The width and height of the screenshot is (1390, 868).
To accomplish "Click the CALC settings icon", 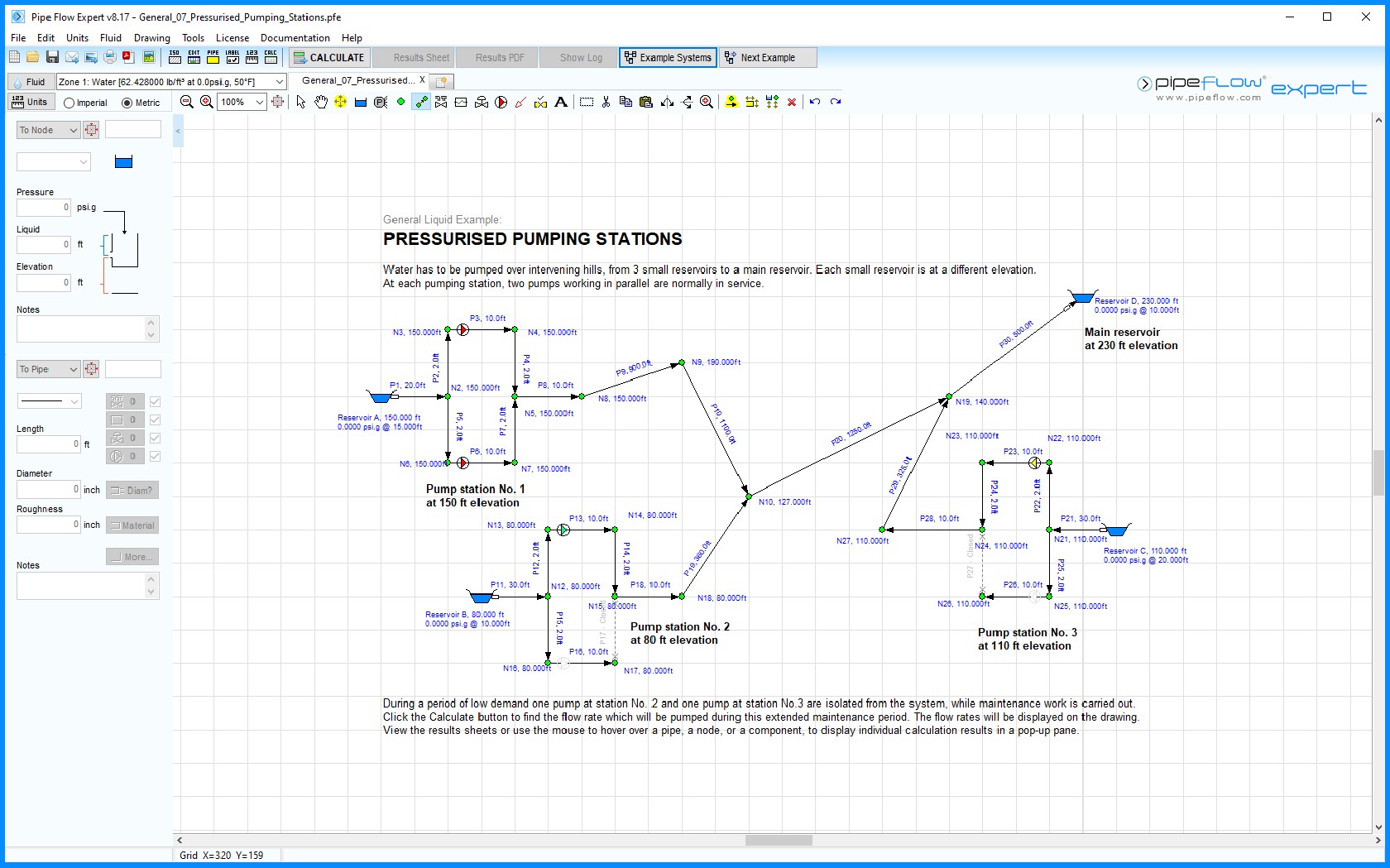I will click(x=271, y=57).
